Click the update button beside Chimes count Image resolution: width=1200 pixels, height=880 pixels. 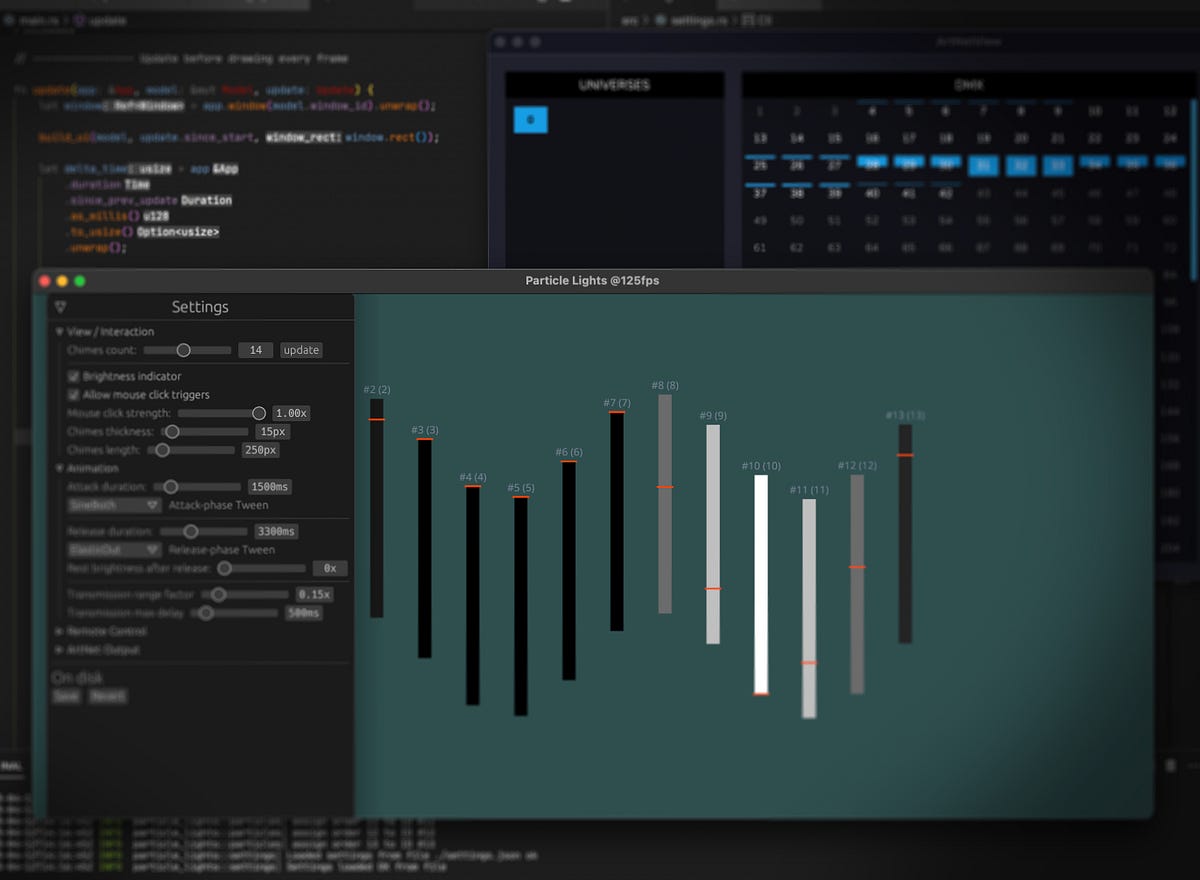(x=301, y=350)
